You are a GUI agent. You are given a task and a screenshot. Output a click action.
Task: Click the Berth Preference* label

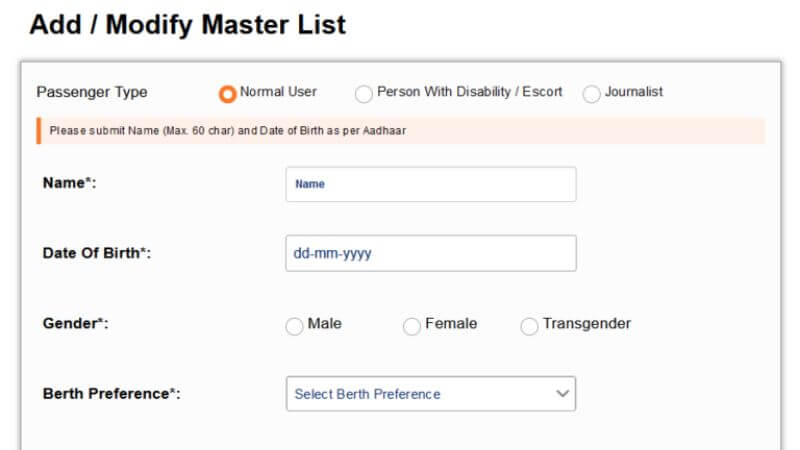tap(111, 394)
